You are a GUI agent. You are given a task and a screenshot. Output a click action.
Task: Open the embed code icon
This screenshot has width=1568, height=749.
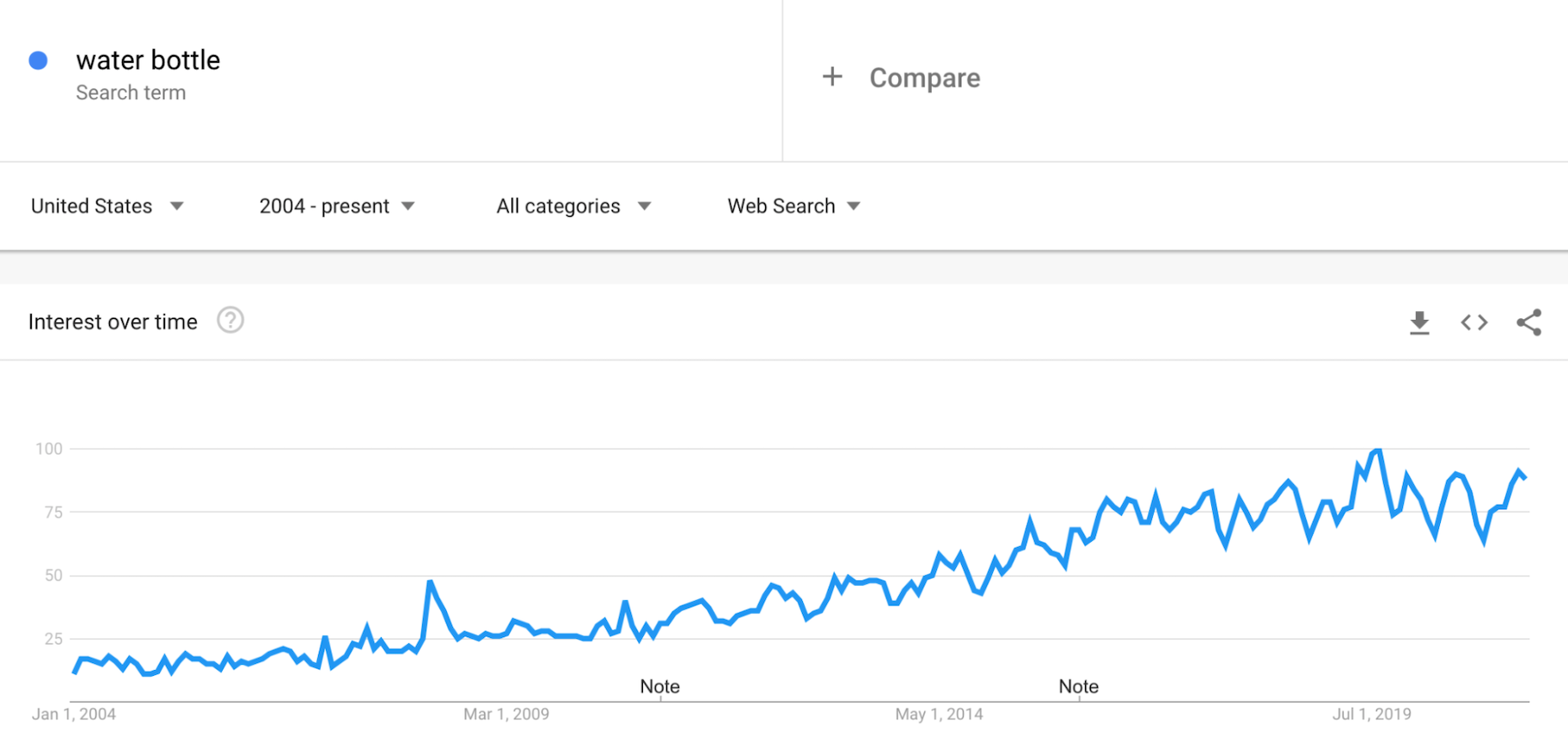click(x=1474, y=322)
